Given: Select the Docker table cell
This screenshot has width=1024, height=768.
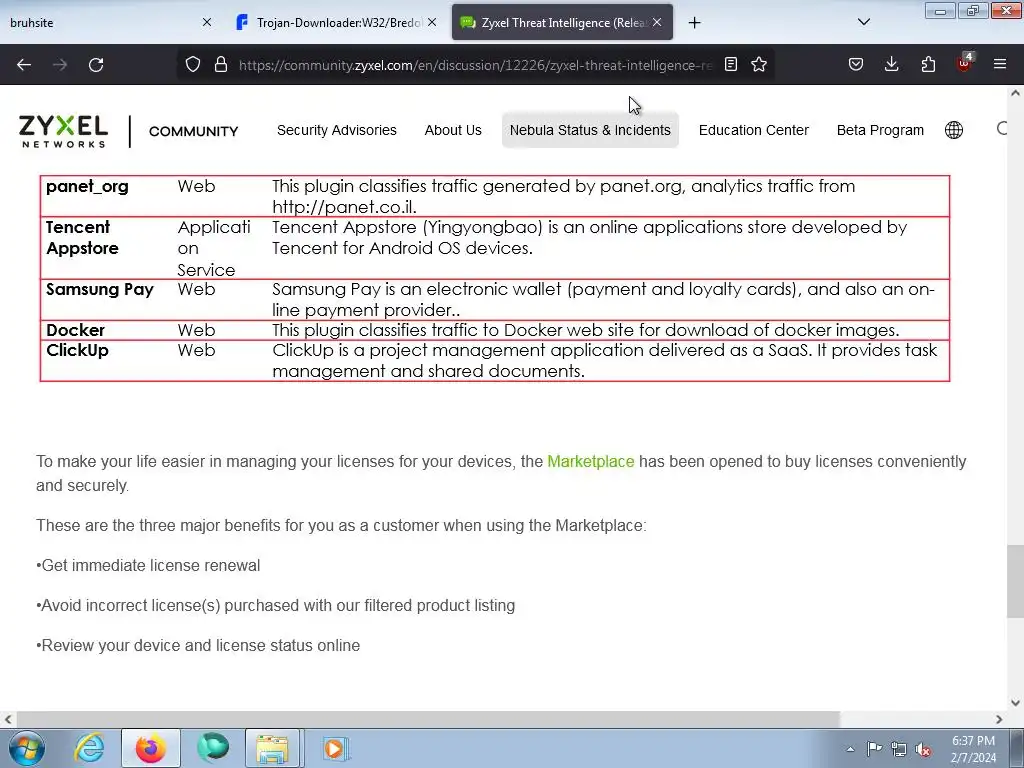Looking at the screenshot, I should pos(75,330).
